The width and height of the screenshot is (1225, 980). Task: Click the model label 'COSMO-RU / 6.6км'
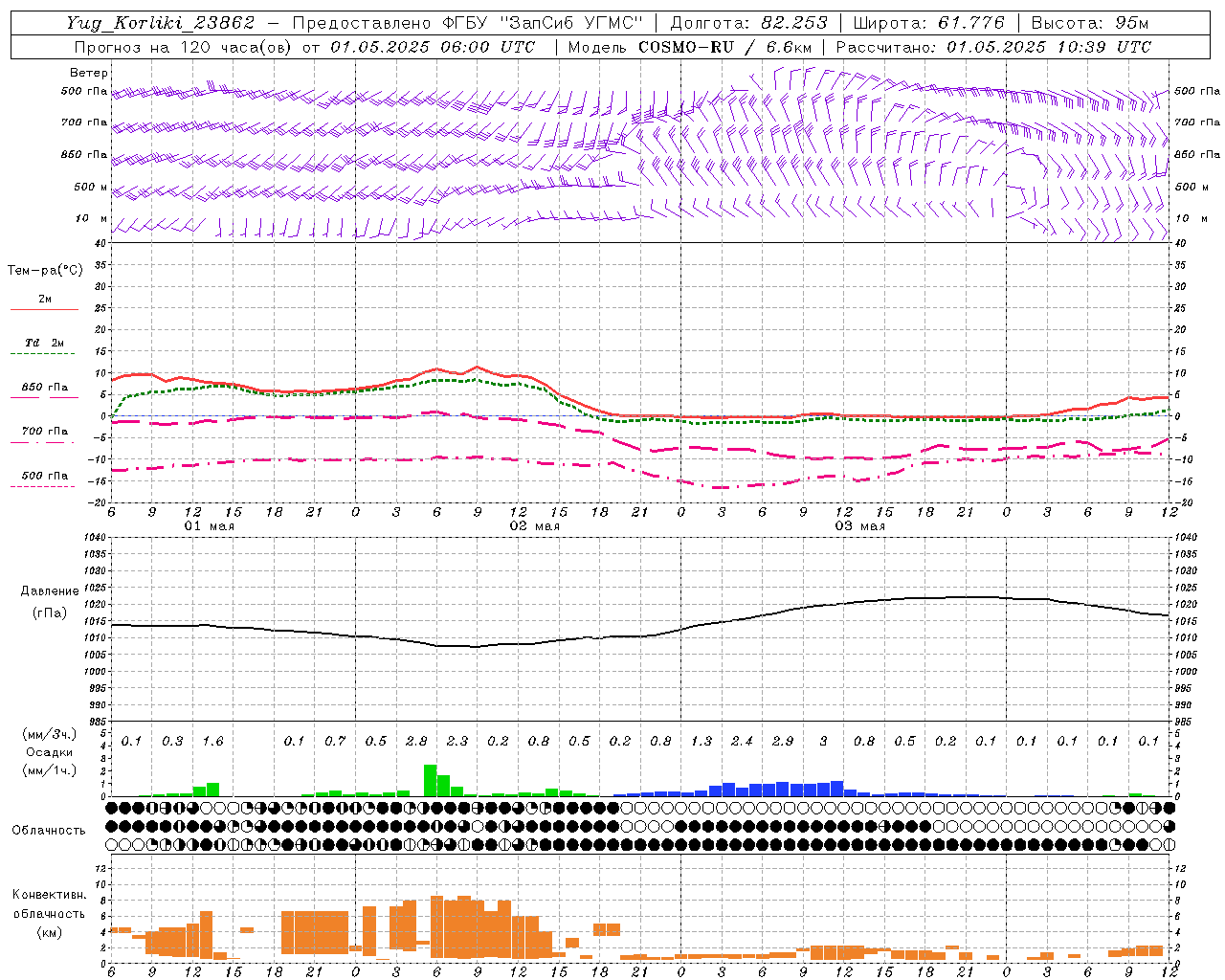[x=726, y=47]
